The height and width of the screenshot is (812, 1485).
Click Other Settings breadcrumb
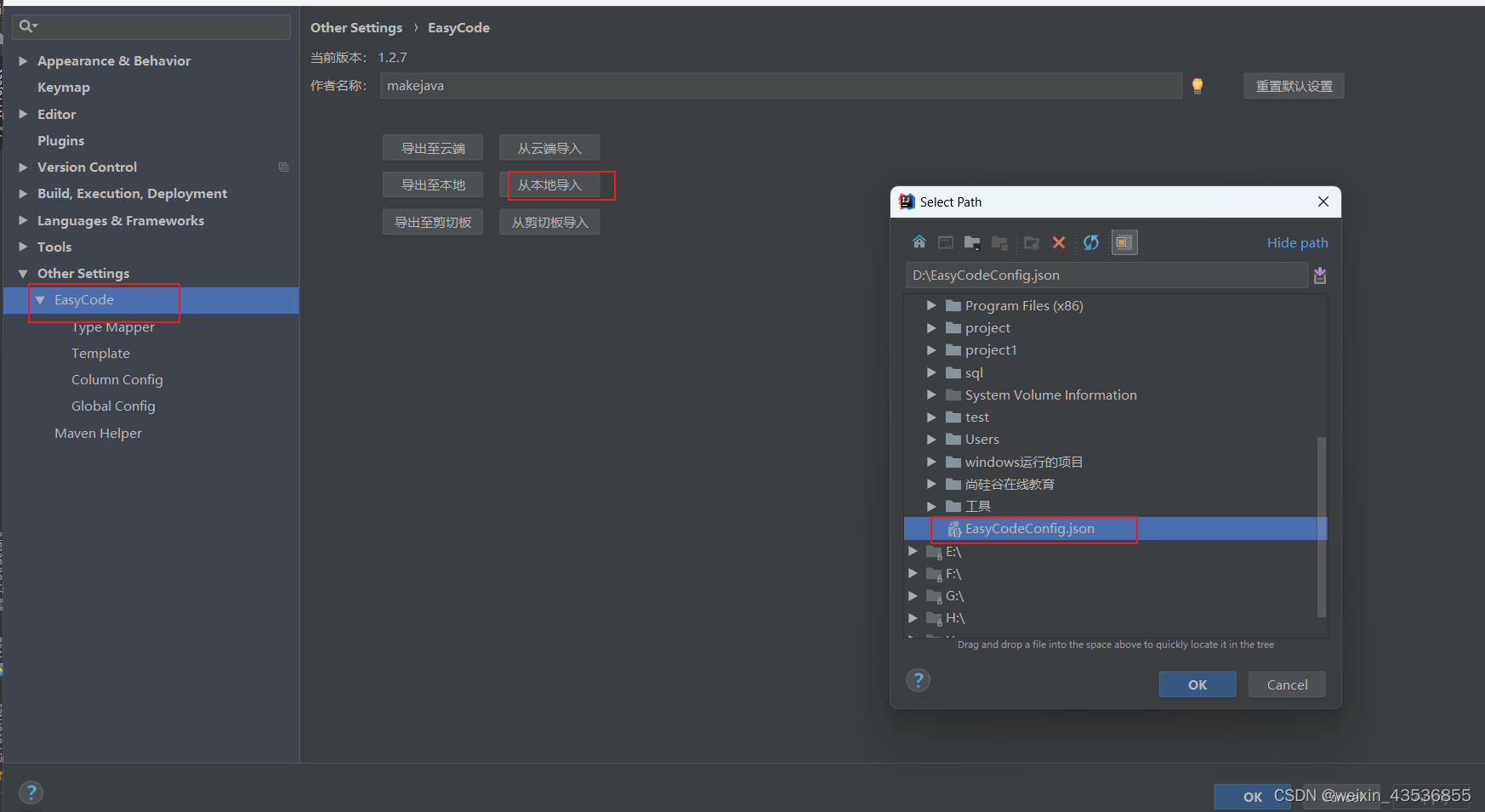point(356,28)
